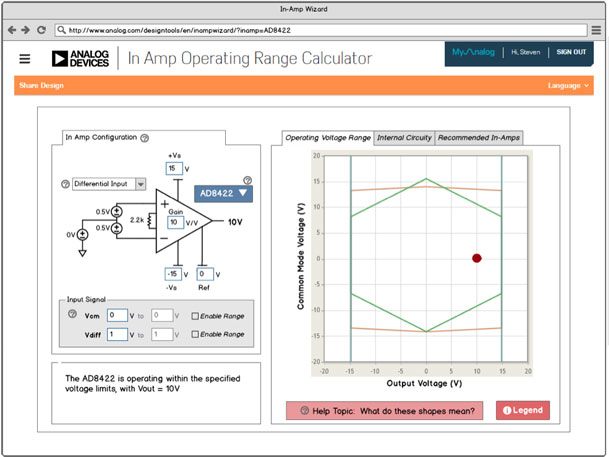Open help icon next to In Amp Configuration

pos(145,138)
